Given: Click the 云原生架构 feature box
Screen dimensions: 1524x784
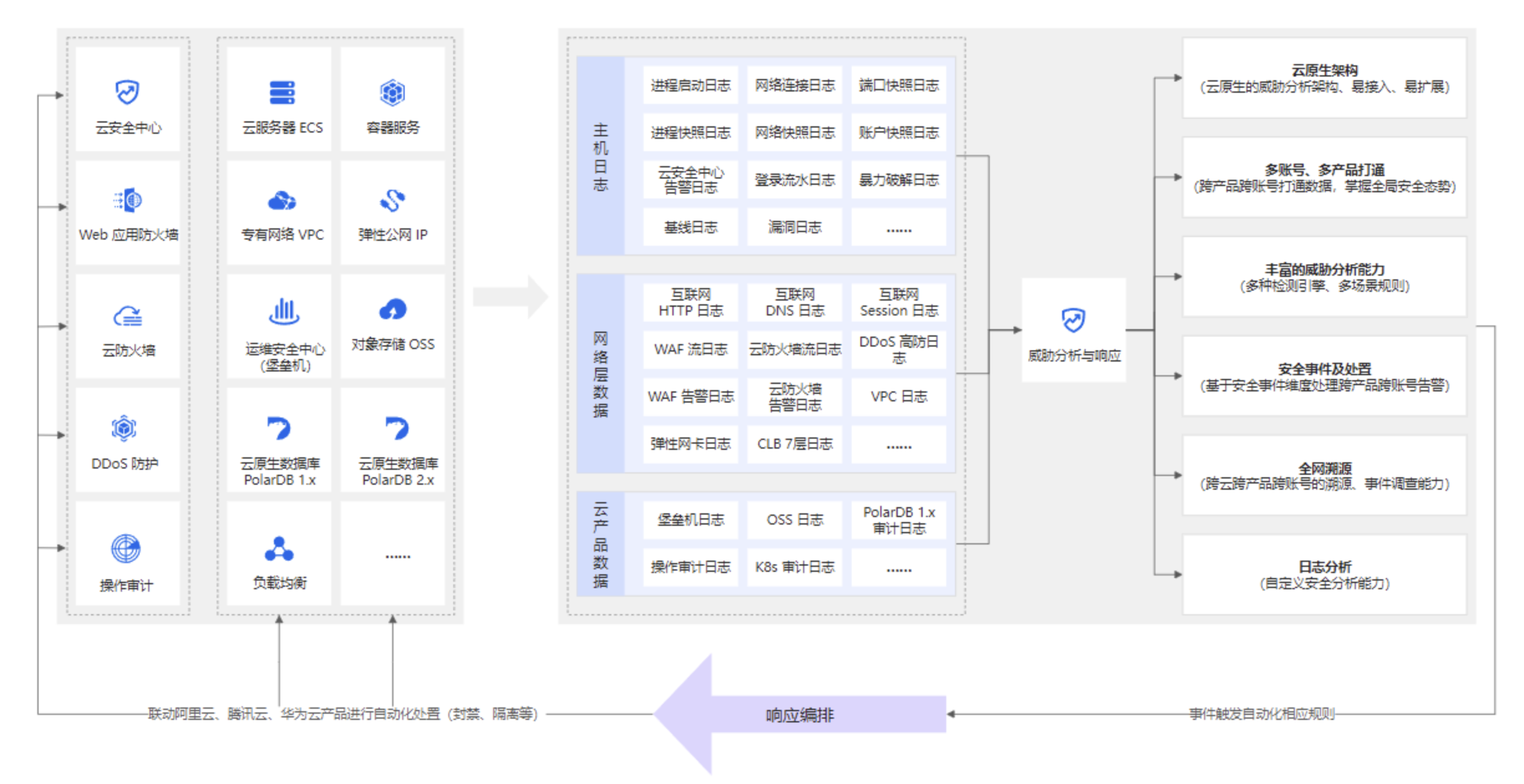Looking at the screenshot, I should pos(1324,78).
